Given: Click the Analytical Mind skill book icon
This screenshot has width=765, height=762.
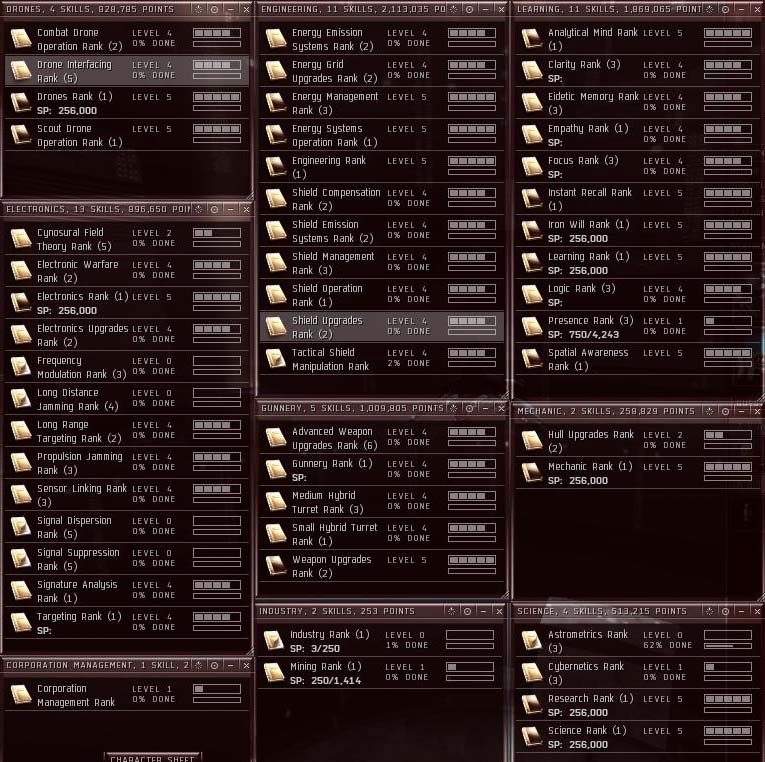Looking at the screenshot, I should point(531,39).
